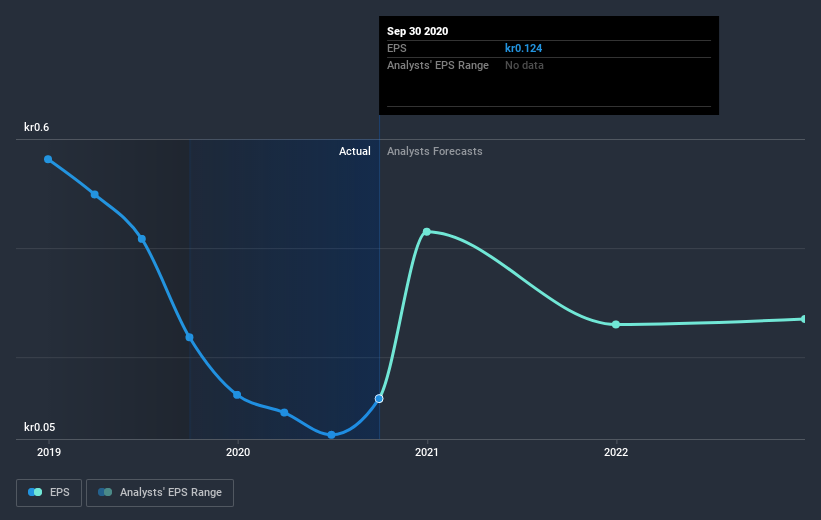This screenshot has height=520, width=821.
Task: Select the second EPS point in 2019
Action: point(95,194)
